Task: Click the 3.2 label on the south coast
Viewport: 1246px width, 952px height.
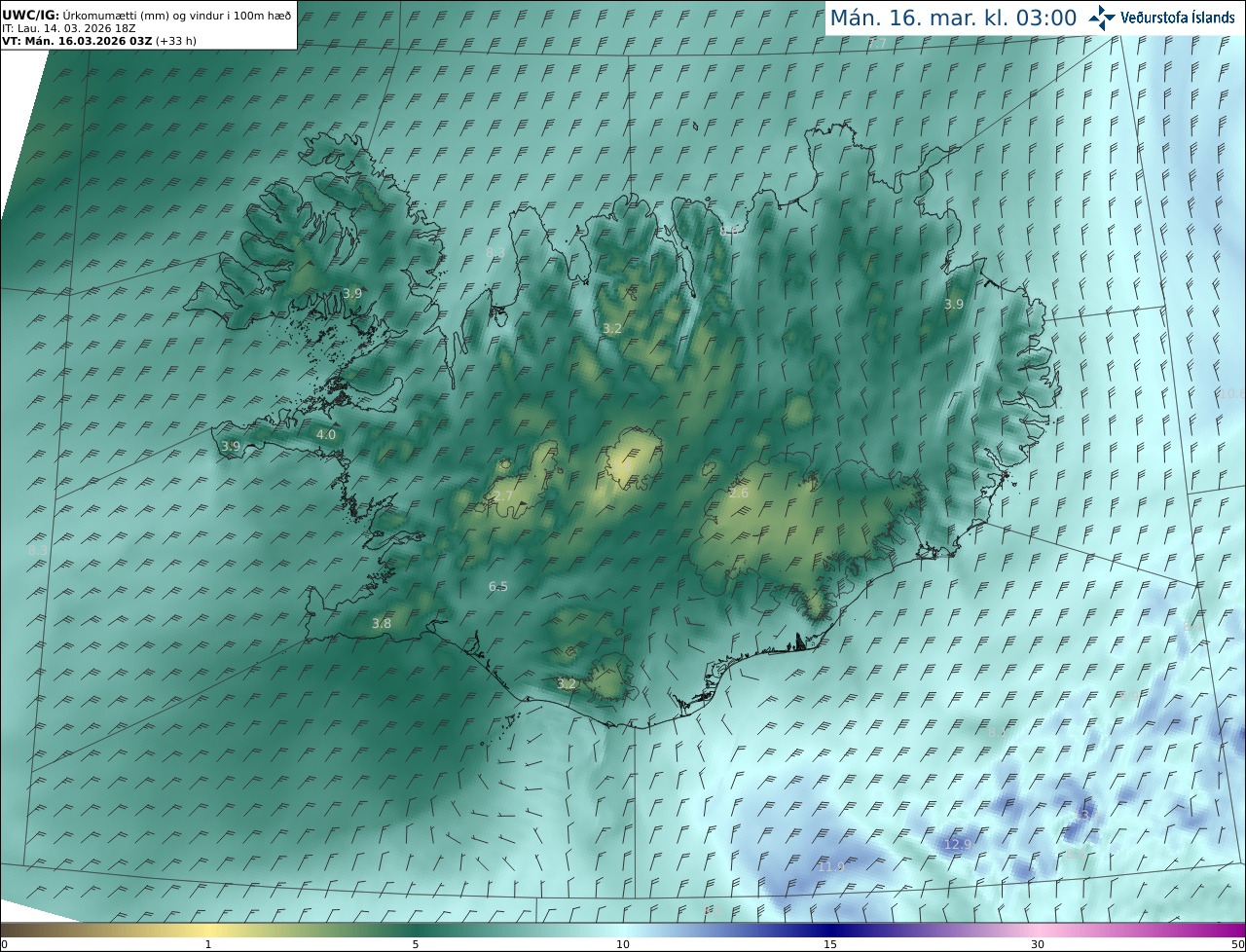Action: click(567, 683)
